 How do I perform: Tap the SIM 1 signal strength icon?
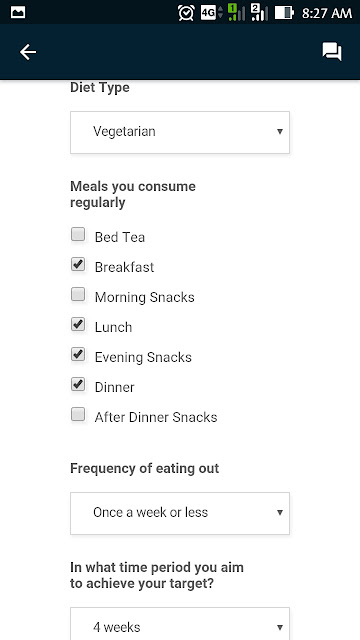[237, 12]
